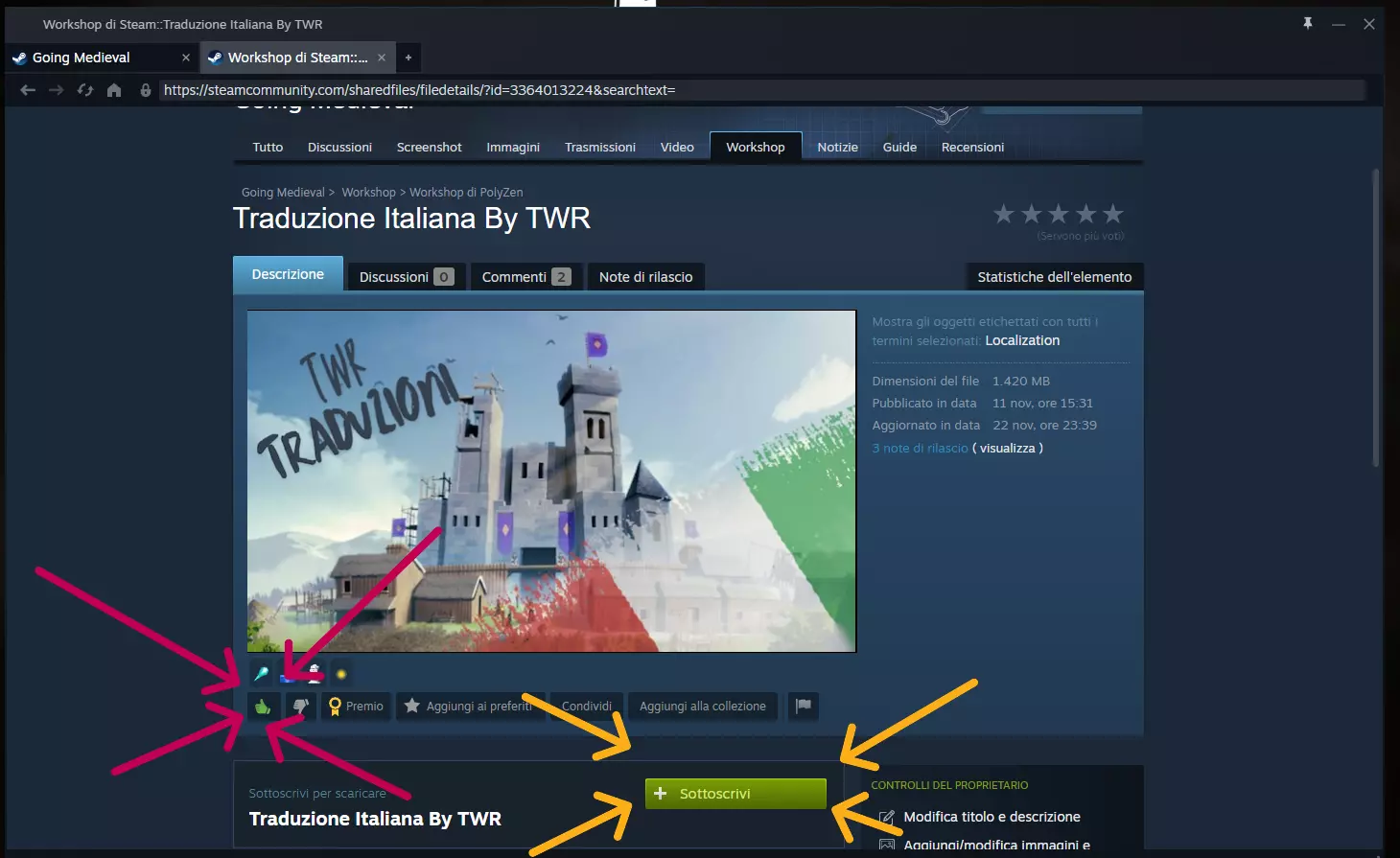This screenshot has width=1400, height=858.
Task: Add item via Aggiungi ai preferiti
Action: click(x=470, y=707)
